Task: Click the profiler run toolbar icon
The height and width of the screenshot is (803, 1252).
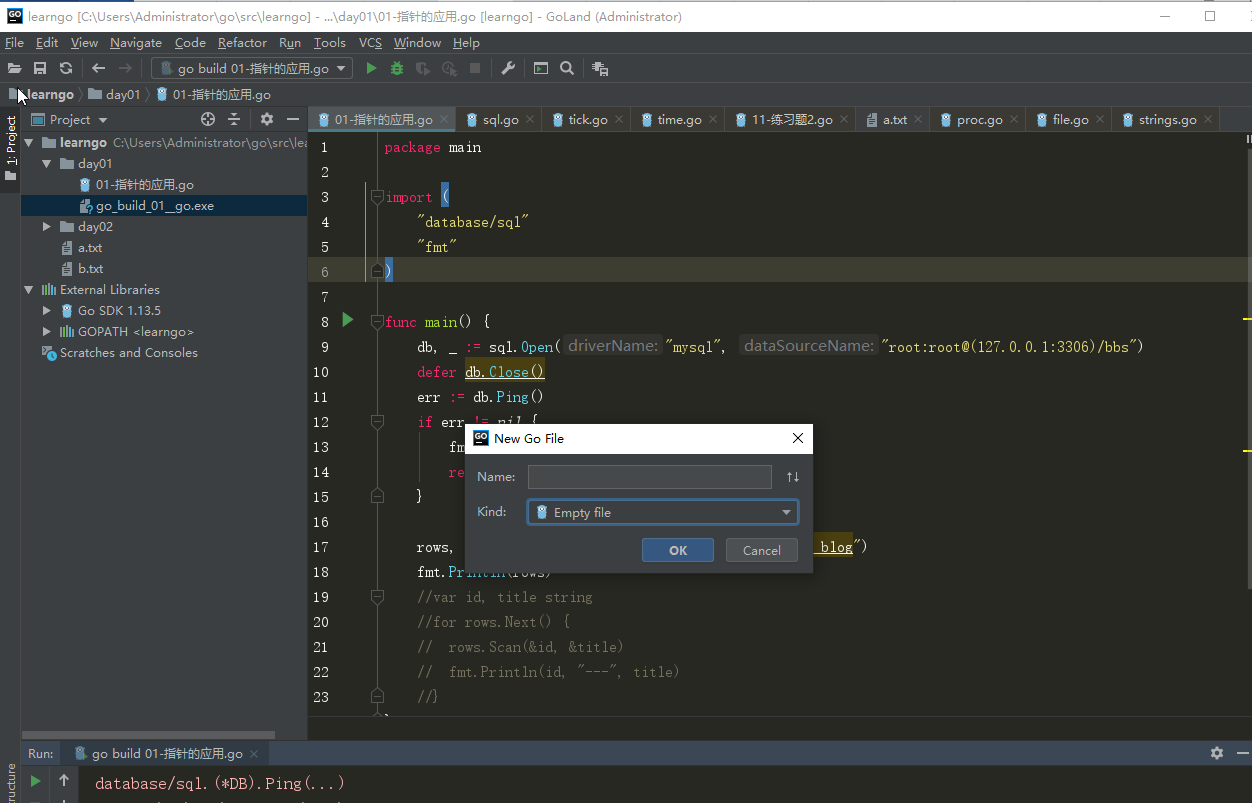Action: point(449,68)
